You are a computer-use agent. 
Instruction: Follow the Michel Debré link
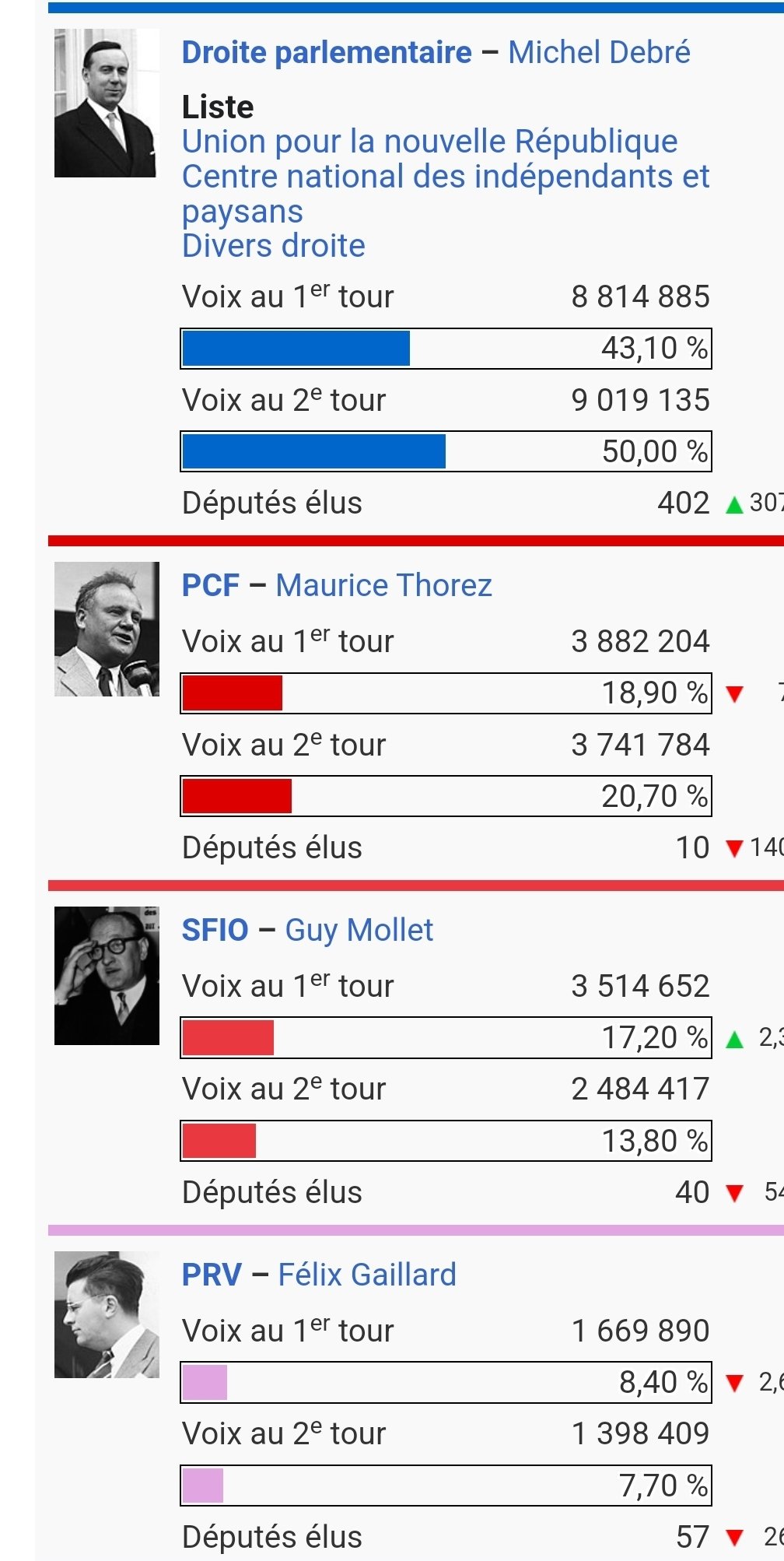point(599,53)
